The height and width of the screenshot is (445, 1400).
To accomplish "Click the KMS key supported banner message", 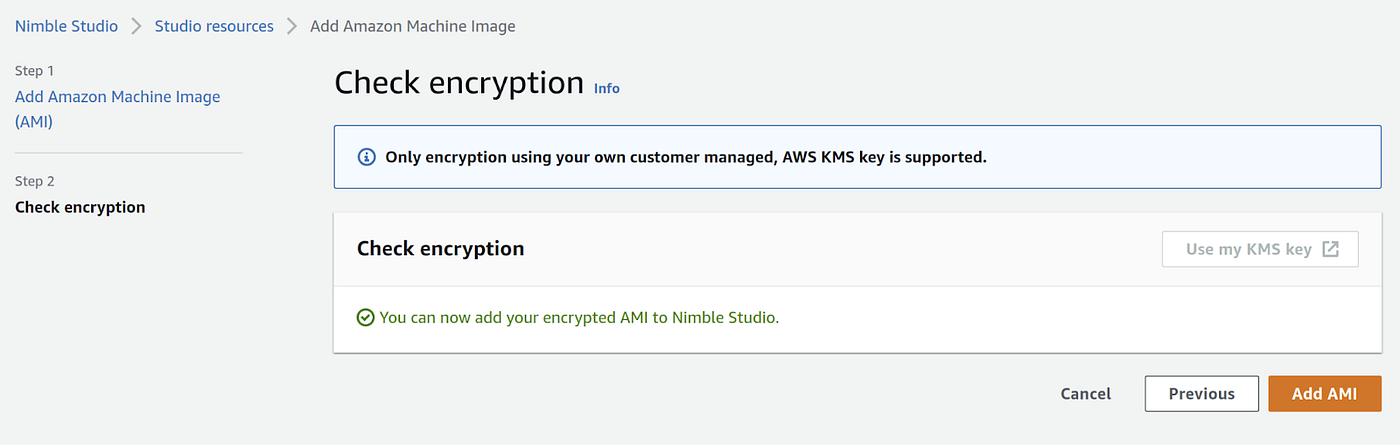I will click(x=686, y=157).
